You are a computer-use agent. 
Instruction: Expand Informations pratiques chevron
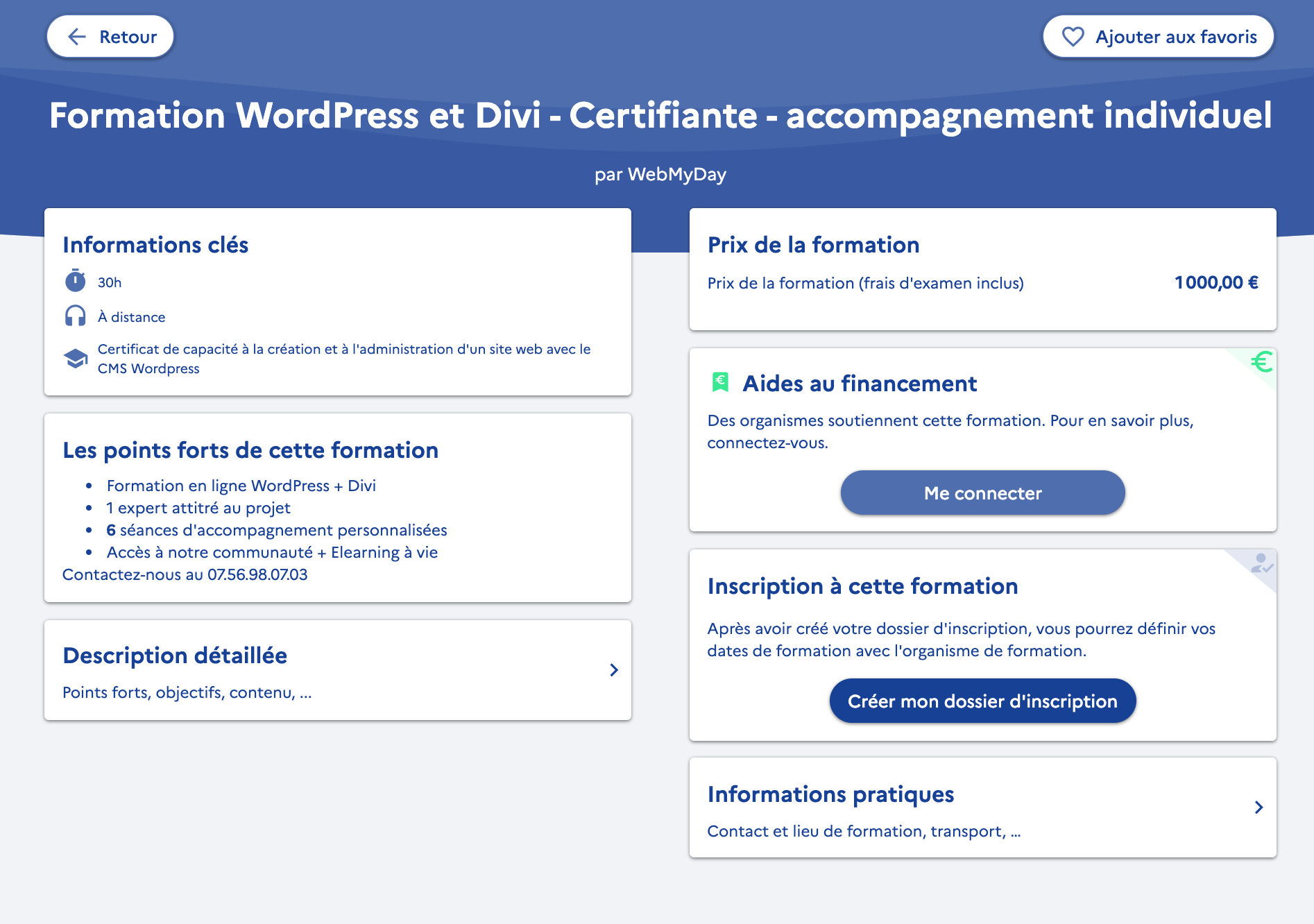[1258, 807]
